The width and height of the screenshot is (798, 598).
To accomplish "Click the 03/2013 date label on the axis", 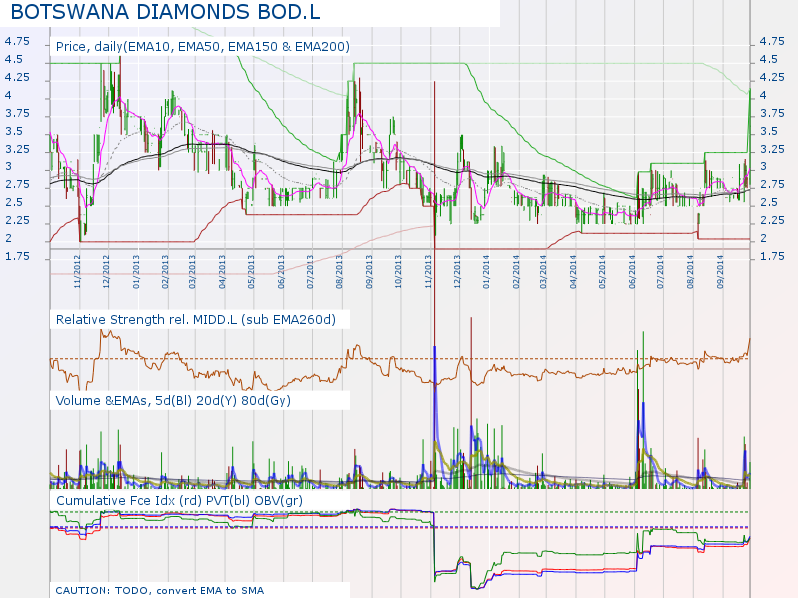I will click(192, 272).
